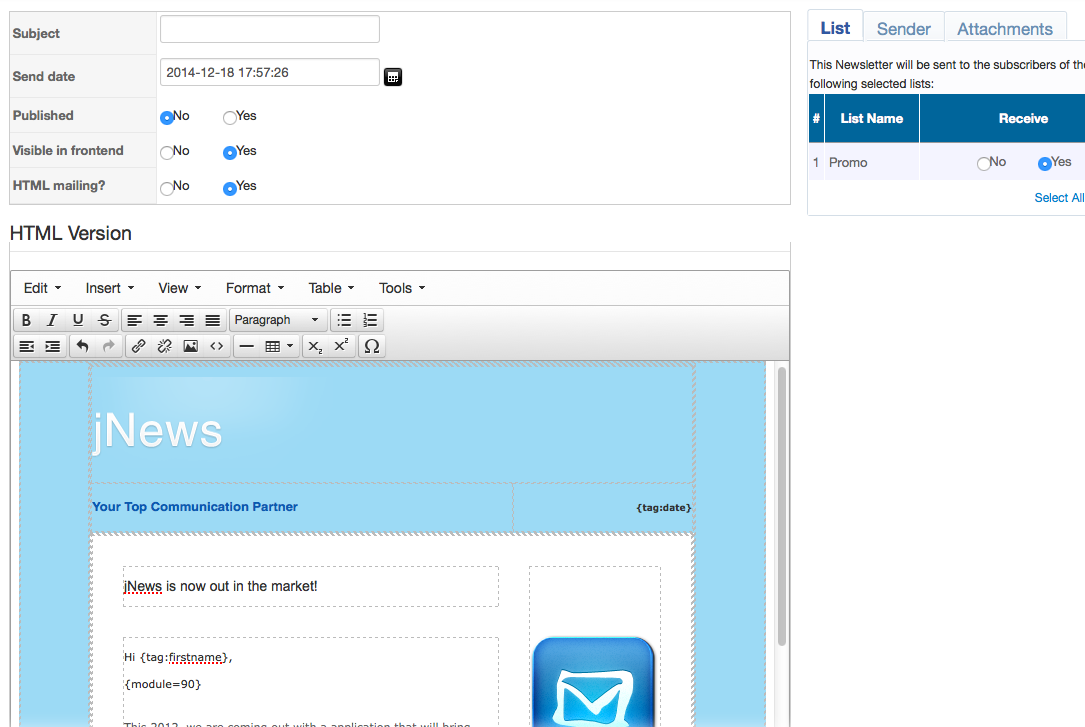This screenshot has width=1085, height=727.
Task: Click the {module=90} tag text
Action: tap(163, 685)
